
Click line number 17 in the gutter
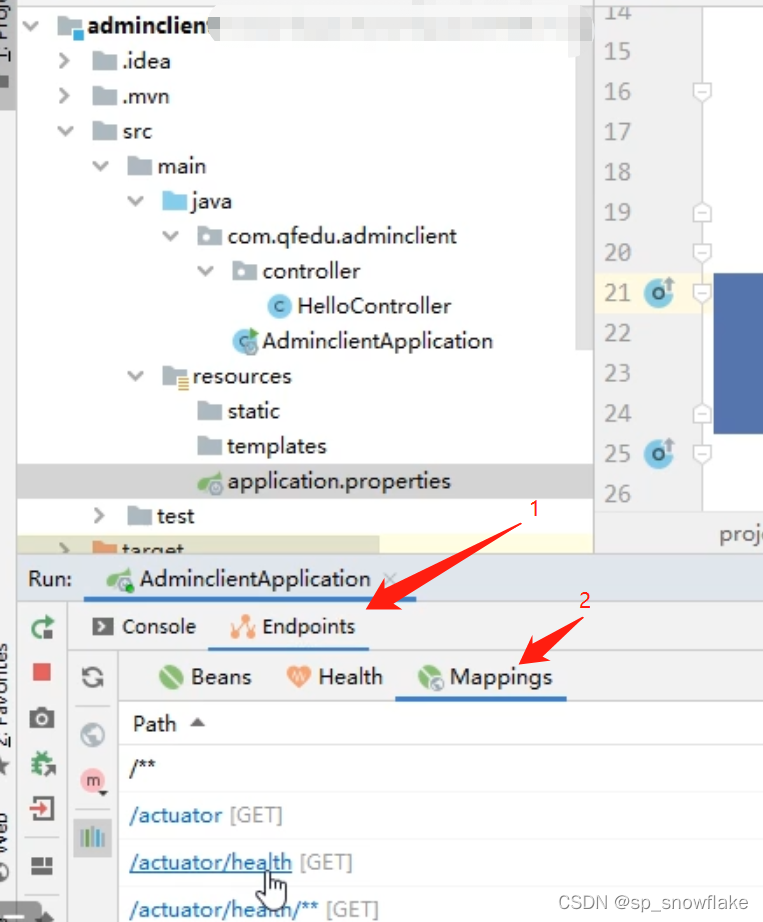(x=617, y=131)
